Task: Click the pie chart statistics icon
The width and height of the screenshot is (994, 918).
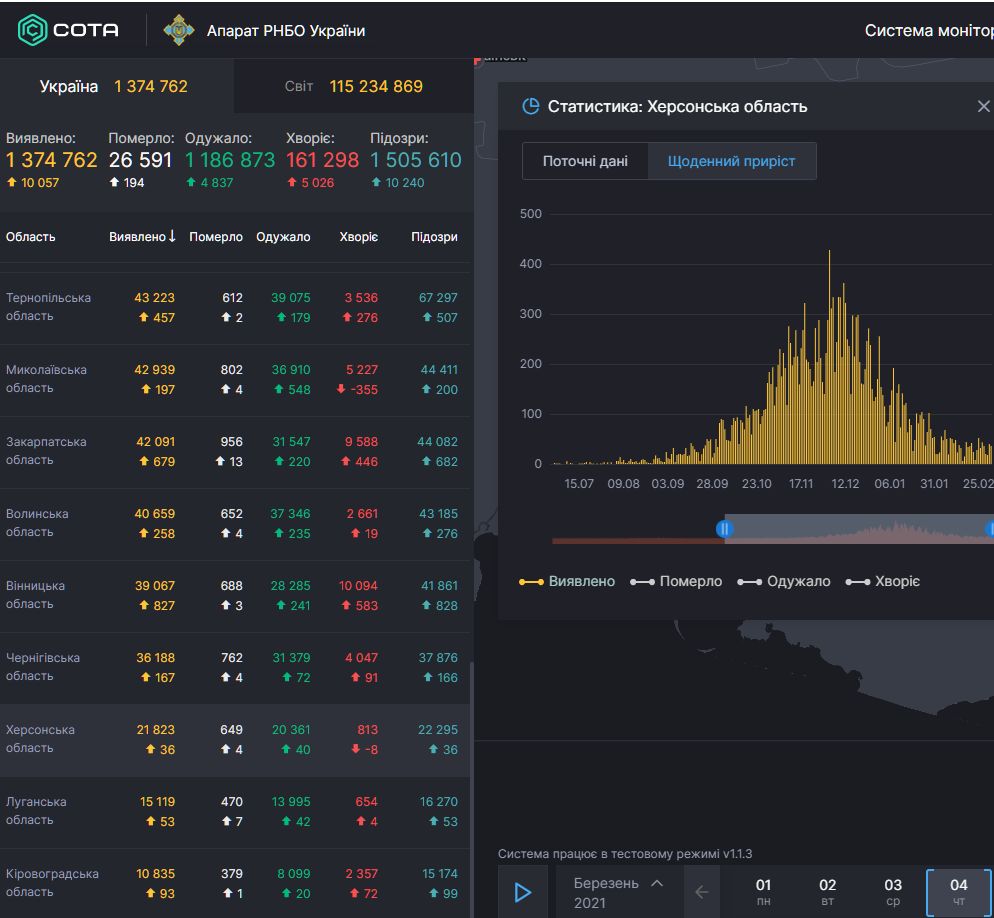Action: click(x=531, y=107)
